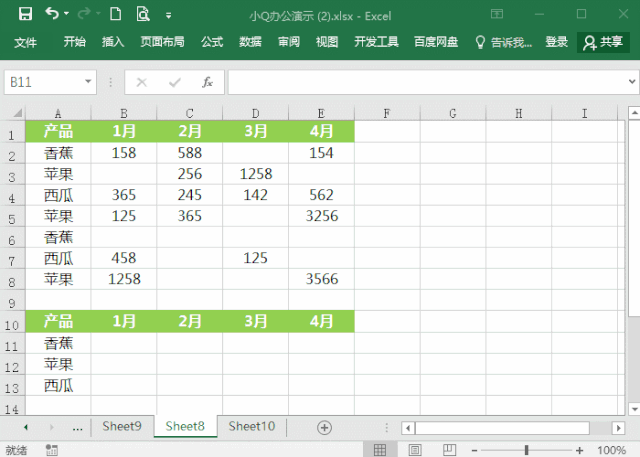Click the 产品 header cell in row 1
This screenshot has width=640, height=457.
58,131
